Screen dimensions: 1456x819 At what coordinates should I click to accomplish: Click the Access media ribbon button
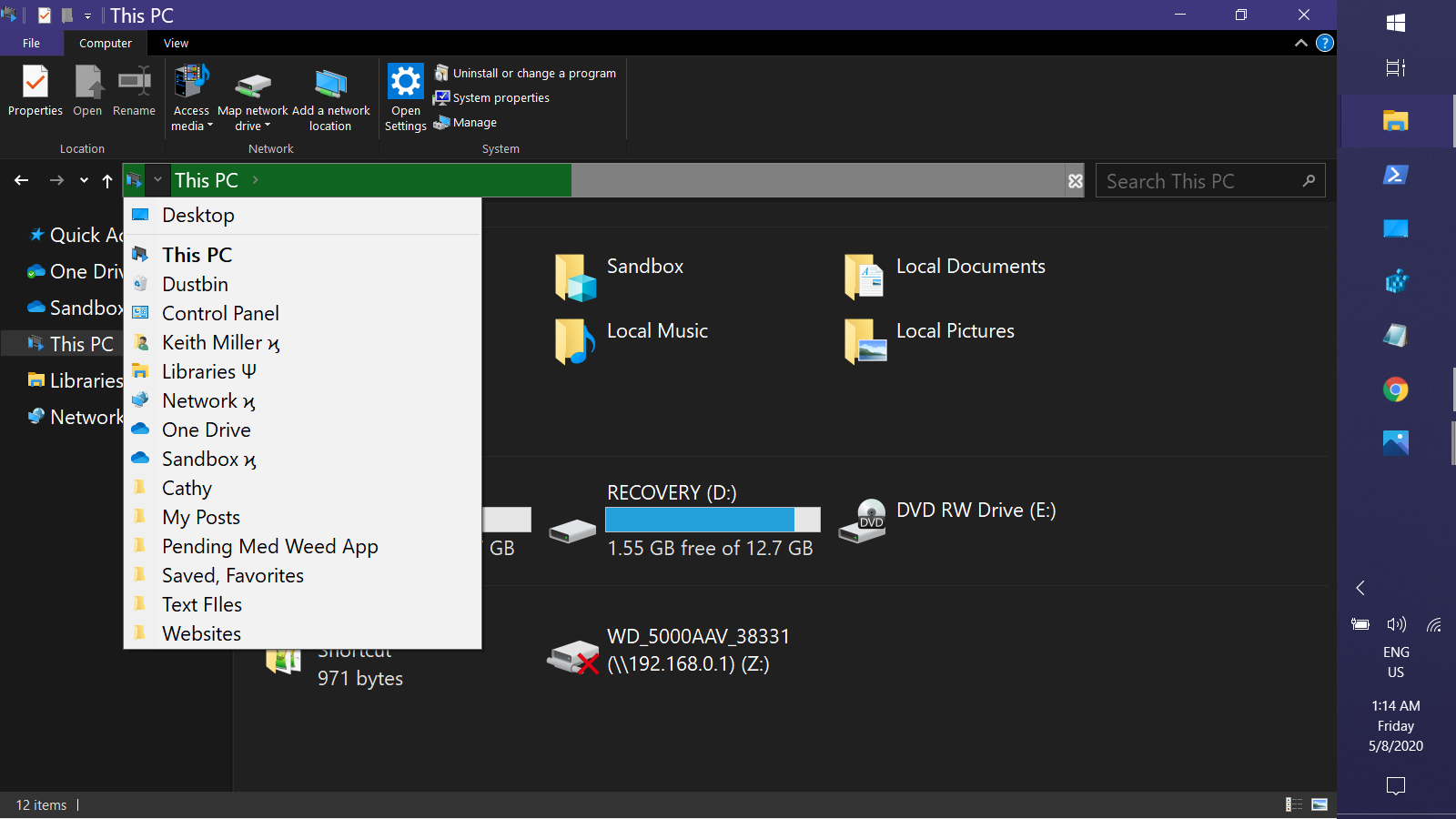tap(191, 97)
